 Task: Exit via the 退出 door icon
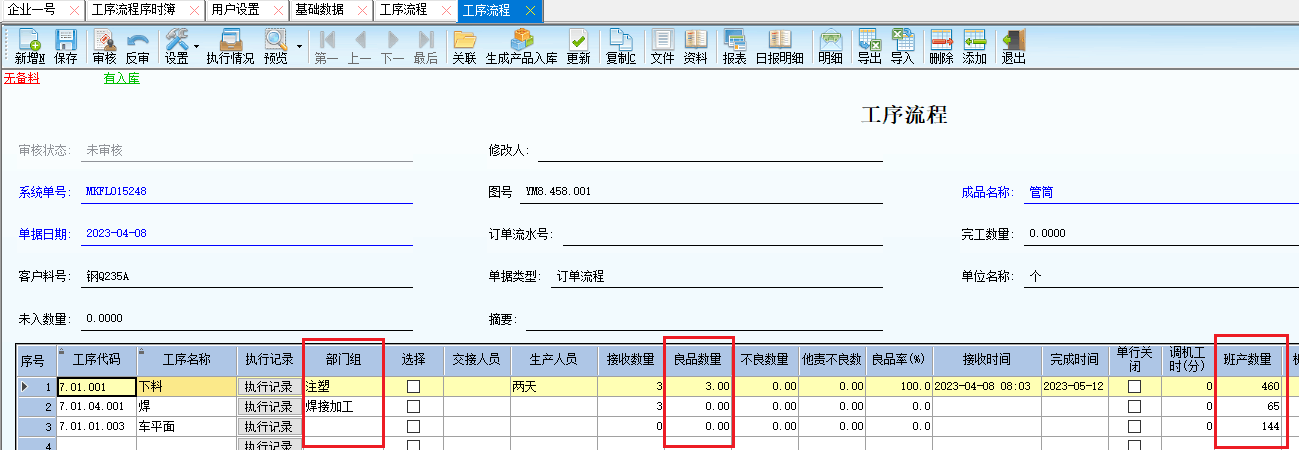[1013, 46]
